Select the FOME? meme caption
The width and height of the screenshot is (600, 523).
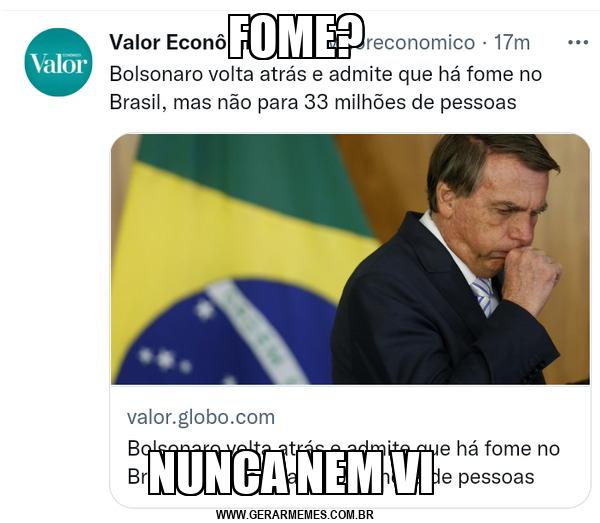296,36
